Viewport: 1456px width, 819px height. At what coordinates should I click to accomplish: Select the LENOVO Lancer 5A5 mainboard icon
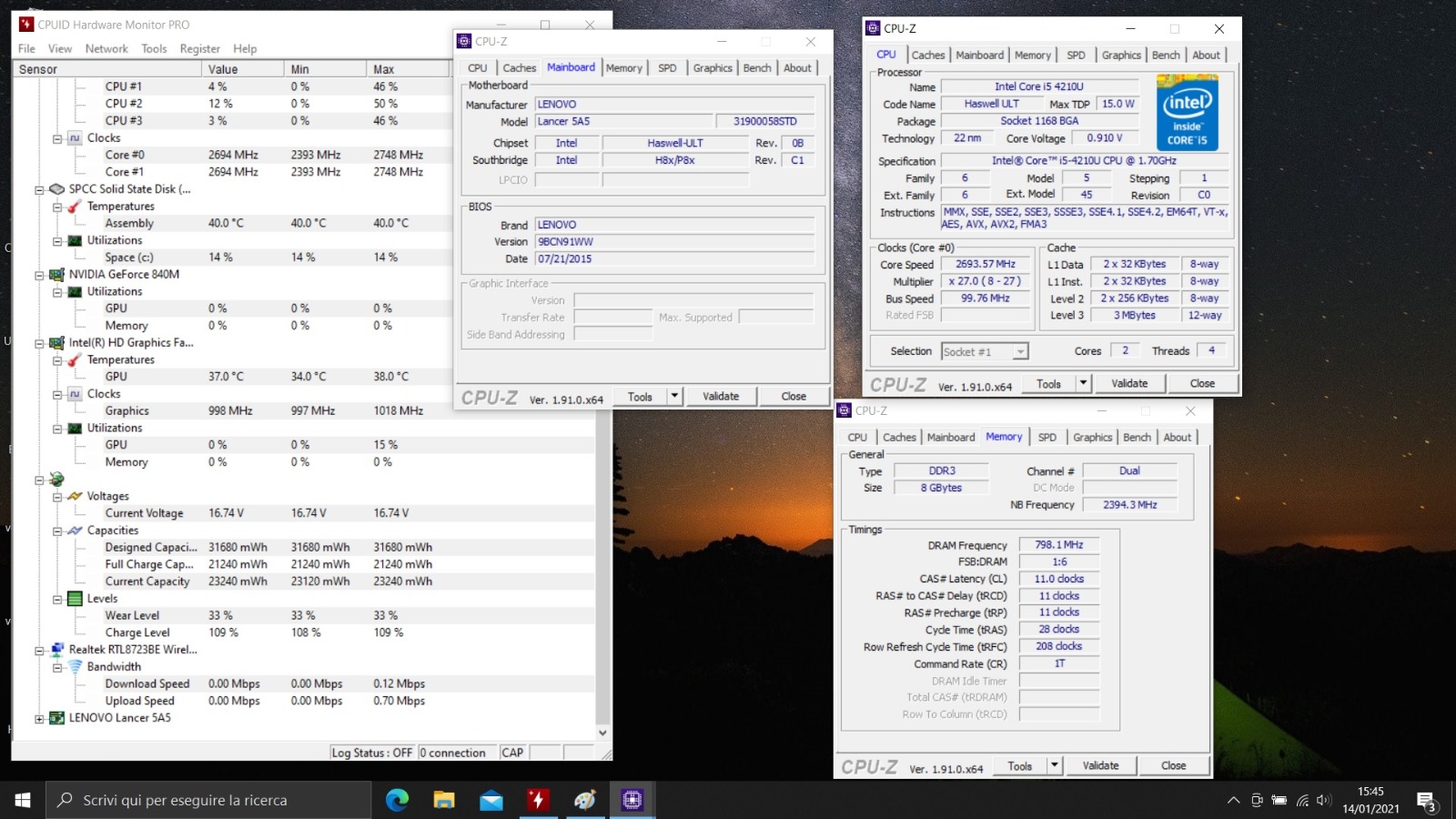tap(56, 718)
